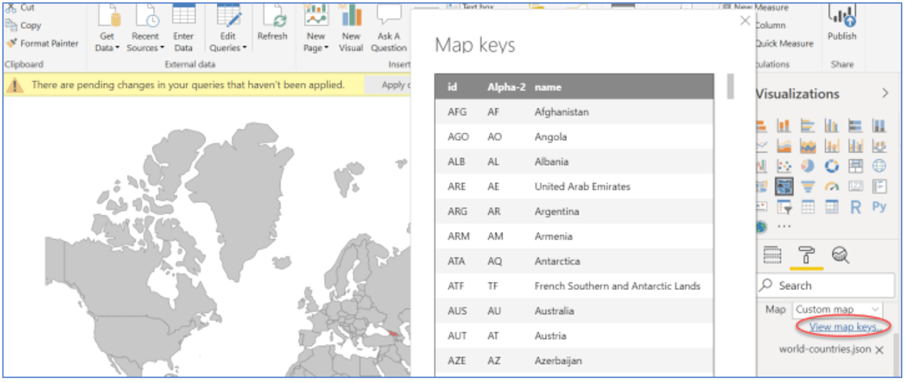This screenshot has width=905, height=382.
Task: Publish the report with the Publish button
Action: tap(842, 23)
